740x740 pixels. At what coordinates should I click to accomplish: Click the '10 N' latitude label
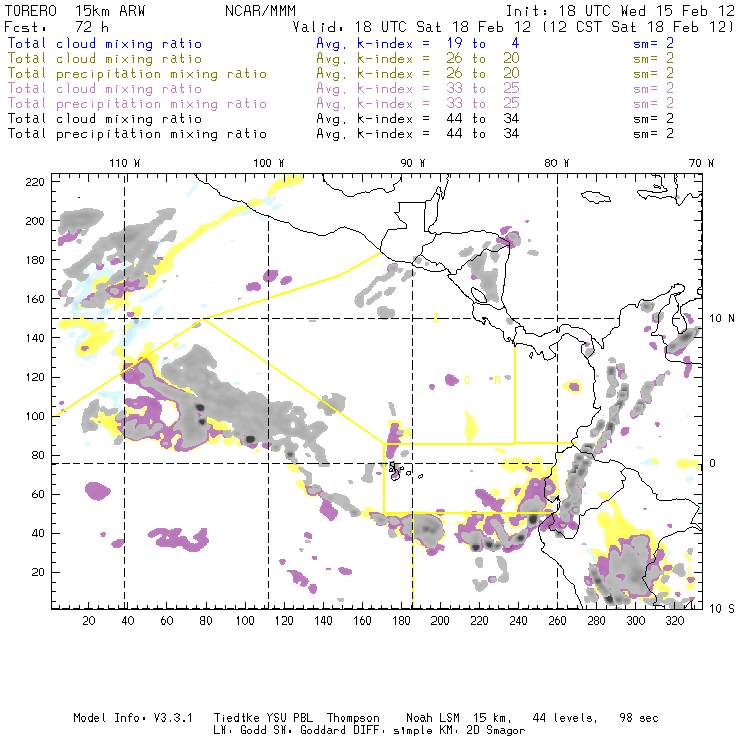[x=722, y=319]
